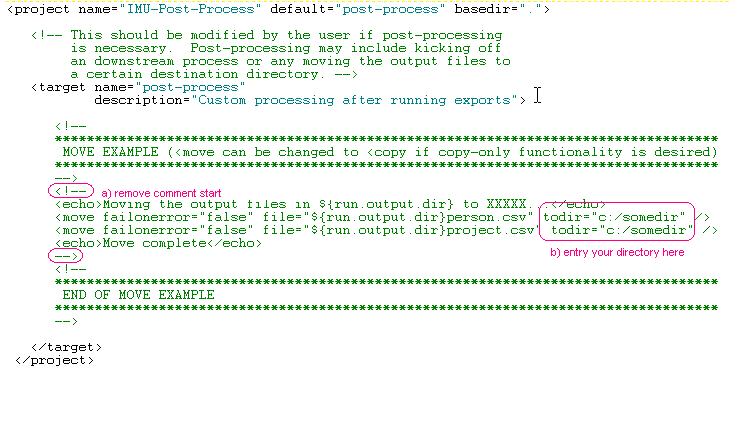
Task: Click the default "post-process" attribute value
Action: 390,9
